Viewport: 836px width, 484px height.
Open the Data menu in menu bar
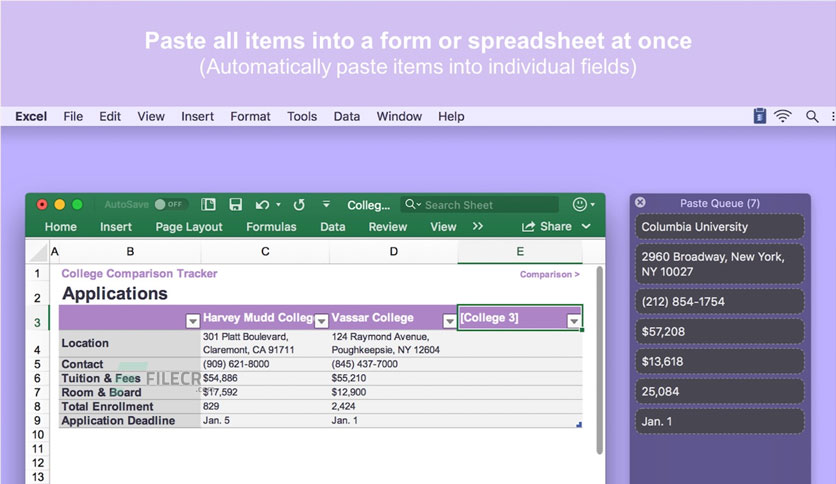tap(347, 116)
